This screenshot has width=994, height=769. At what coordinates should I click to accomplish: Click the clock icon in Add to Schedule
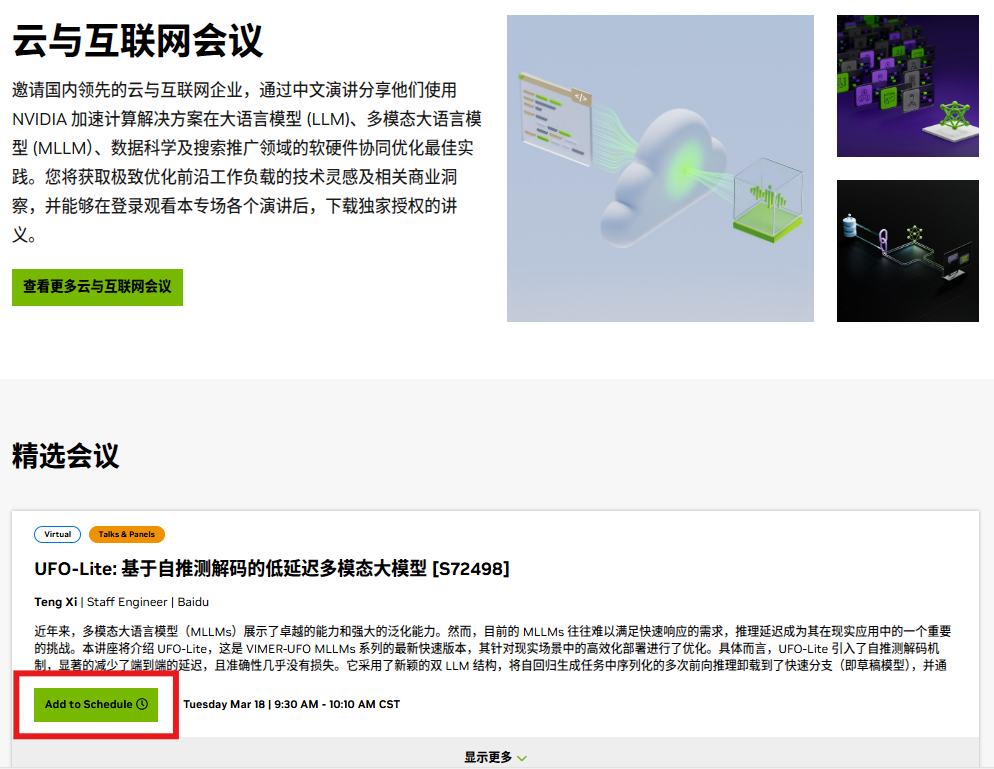pos(142,704)
